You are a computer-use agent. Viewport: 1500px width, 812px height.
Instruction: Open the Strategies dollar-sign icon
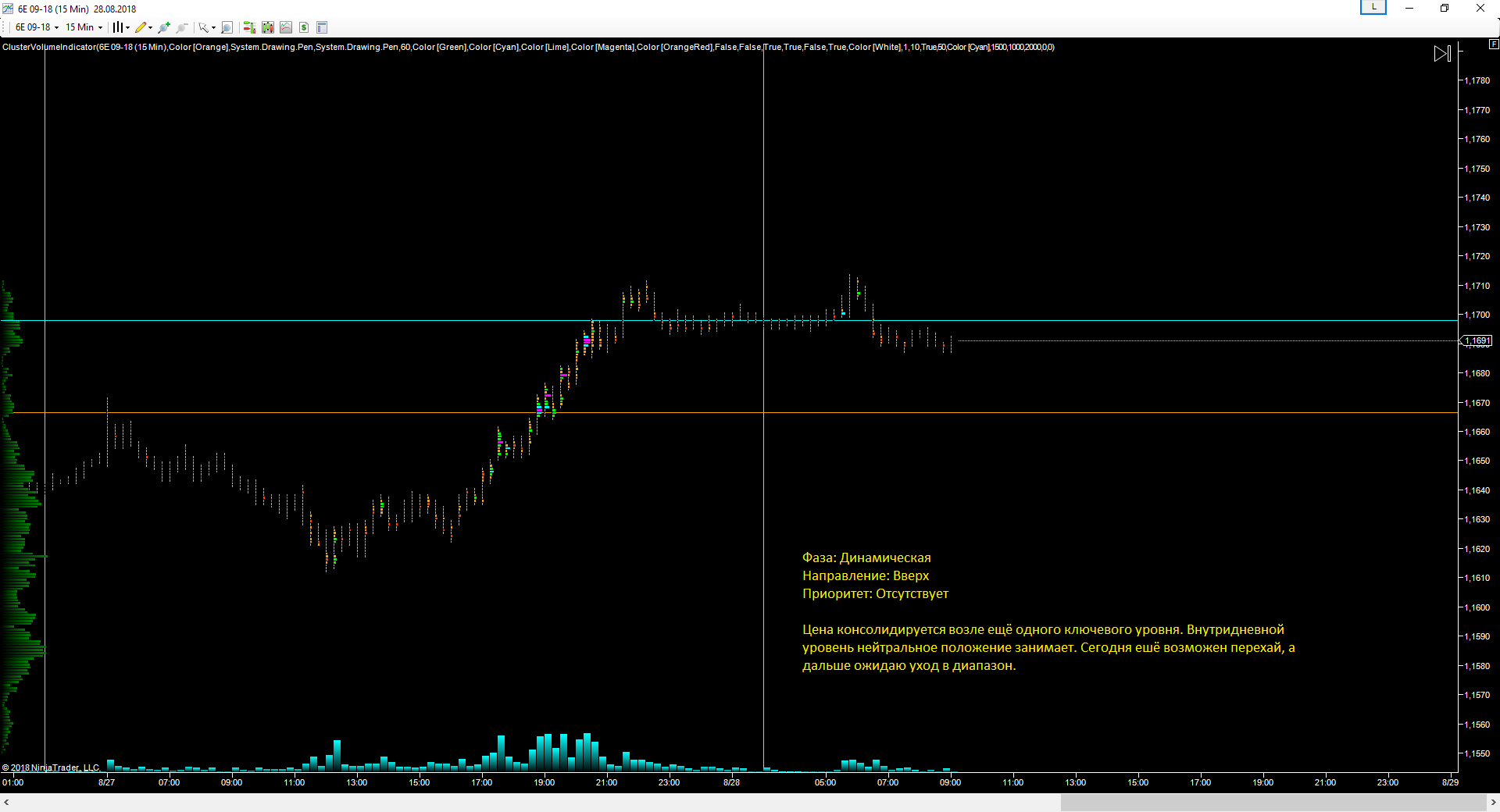[x=304, y=27]
